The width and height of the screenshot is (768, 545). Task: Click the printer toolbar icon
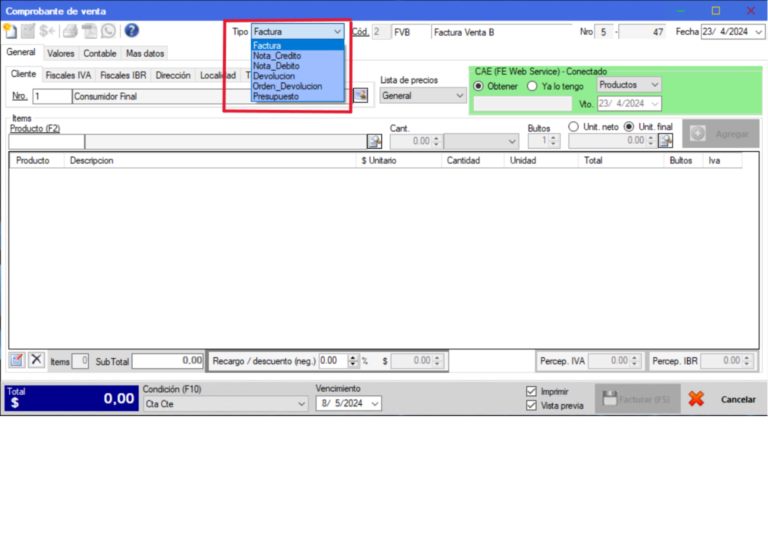[70, 31]
